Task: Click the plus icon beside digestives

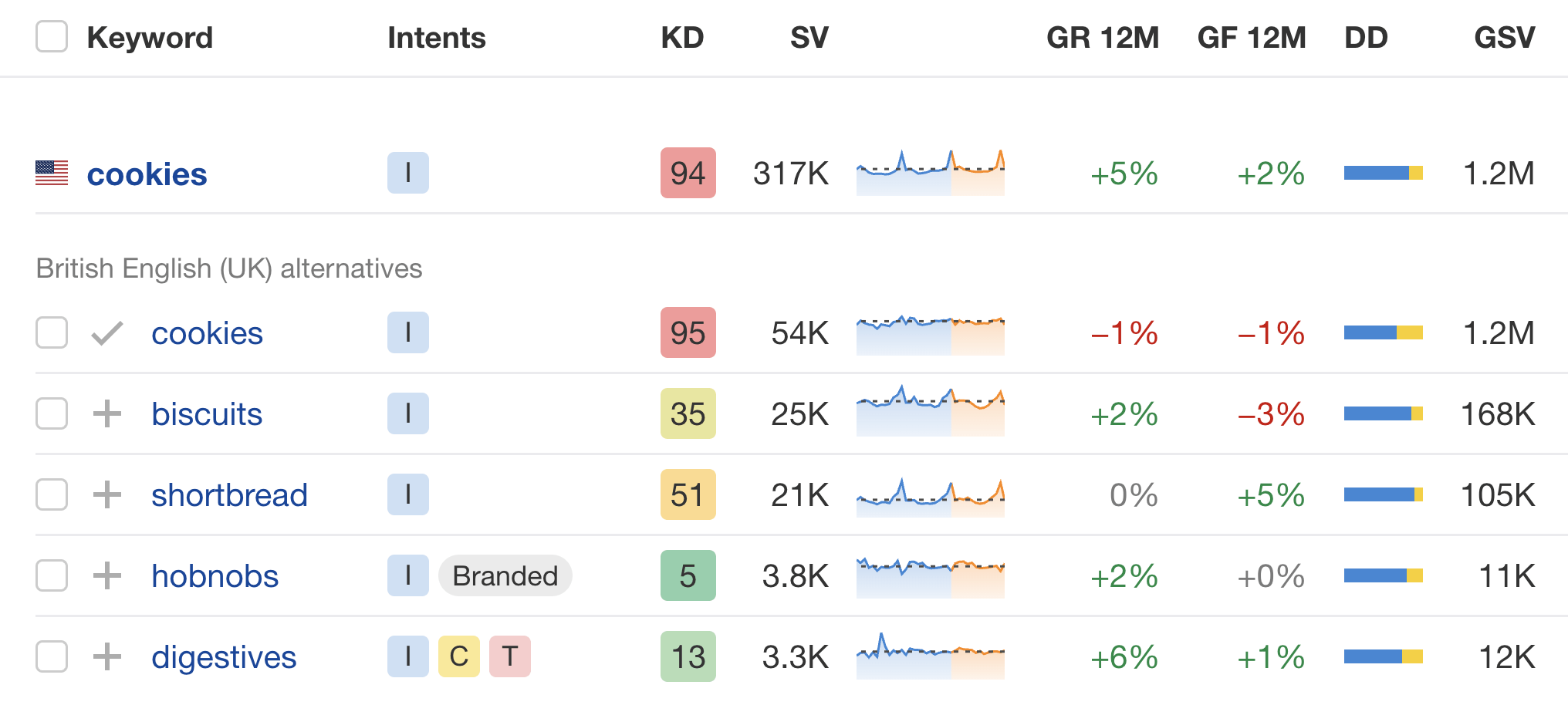Action: coord(107,657)
